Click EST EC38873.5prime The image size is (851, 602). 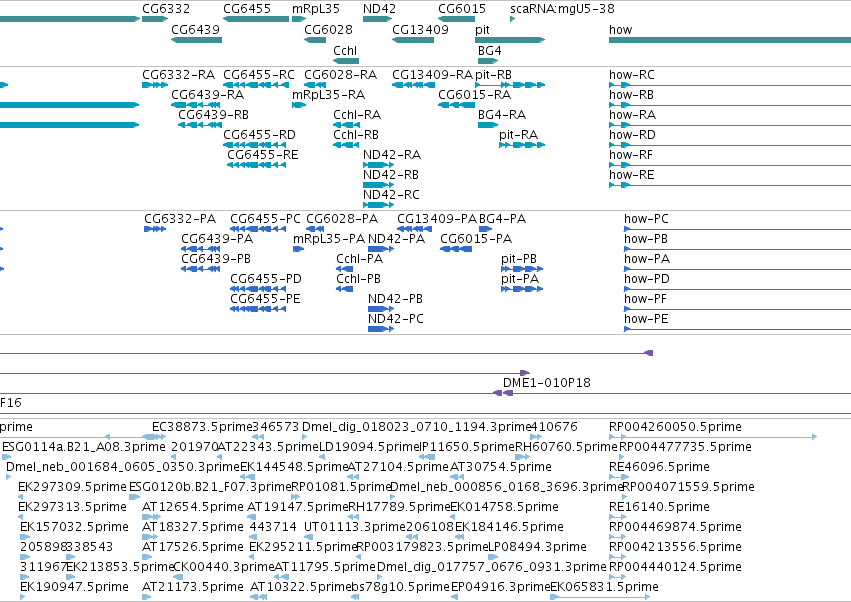point(202,427)
